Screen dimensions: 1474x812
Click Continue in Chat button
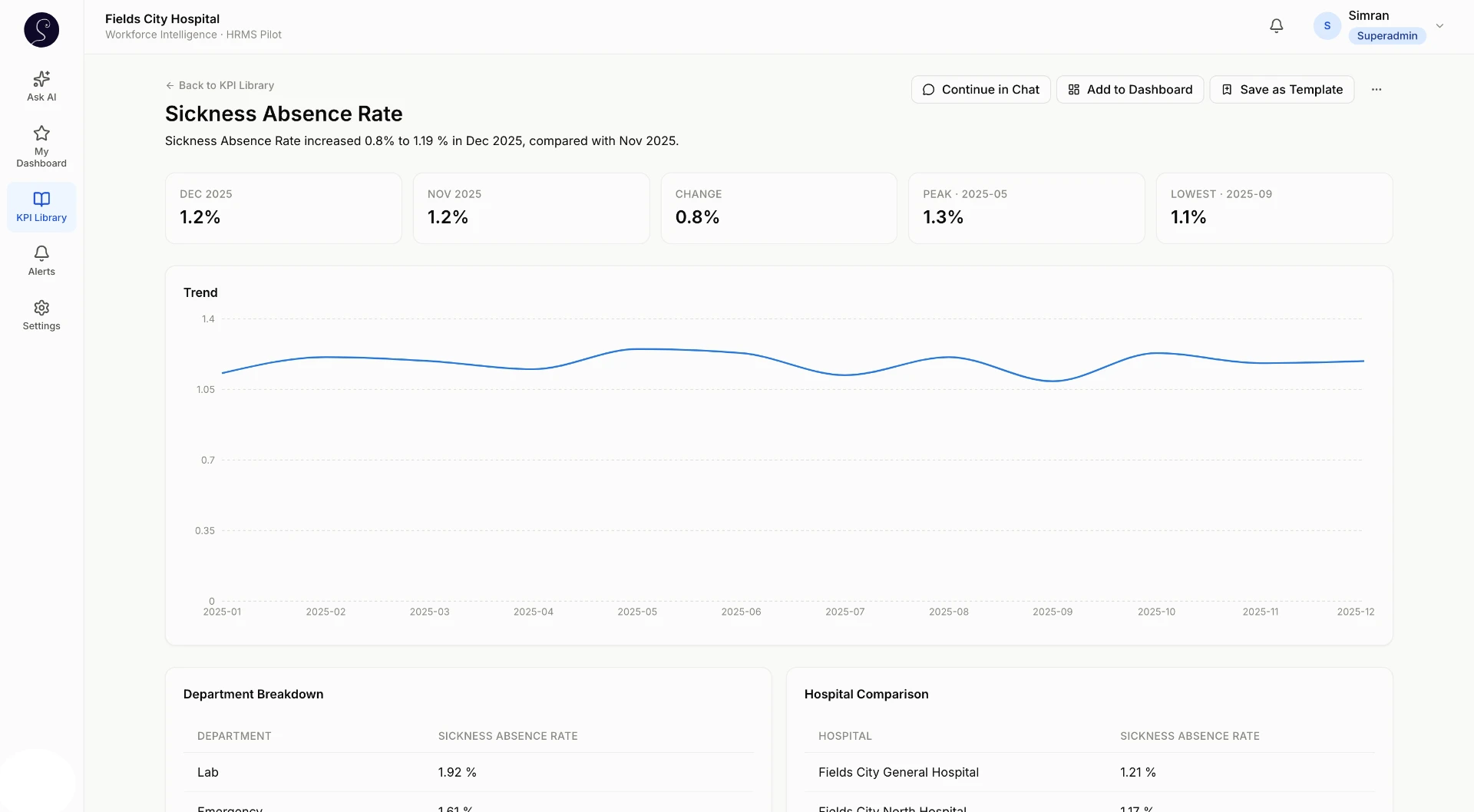pos(980,90)
